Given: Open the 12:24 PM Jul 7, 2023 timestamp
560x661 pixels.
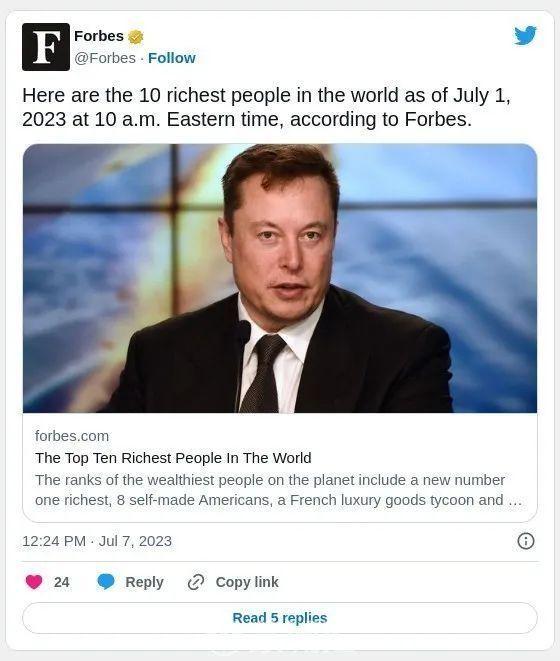Looking at the screenshot, I should pos(97,541).
